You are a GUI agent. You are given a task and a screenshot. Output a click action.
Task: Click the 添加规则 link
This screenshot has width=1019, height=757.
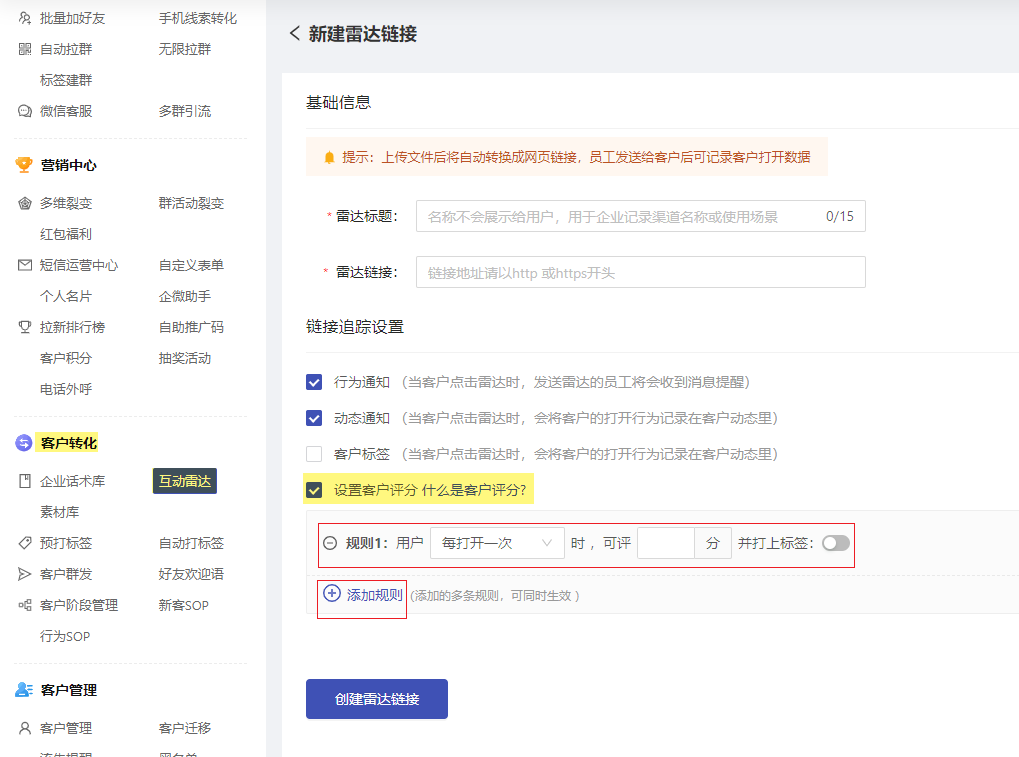pos(375,595)
